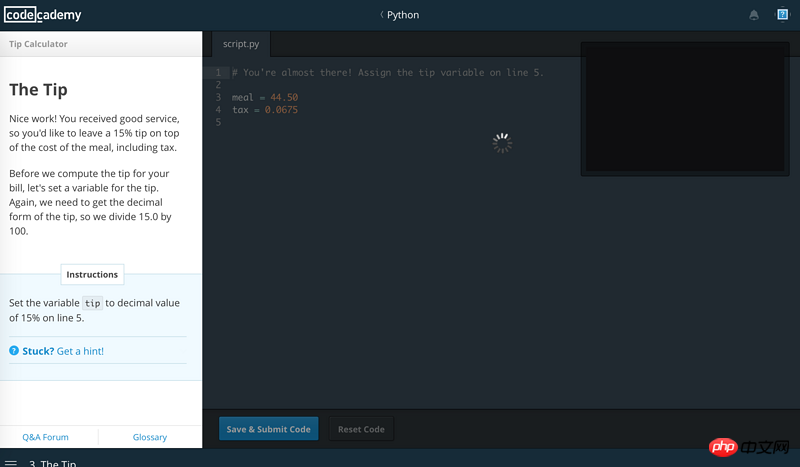Viewport: 800px width, 467px height.
Task: Open the help icon in header
Action: coord(782,15)
